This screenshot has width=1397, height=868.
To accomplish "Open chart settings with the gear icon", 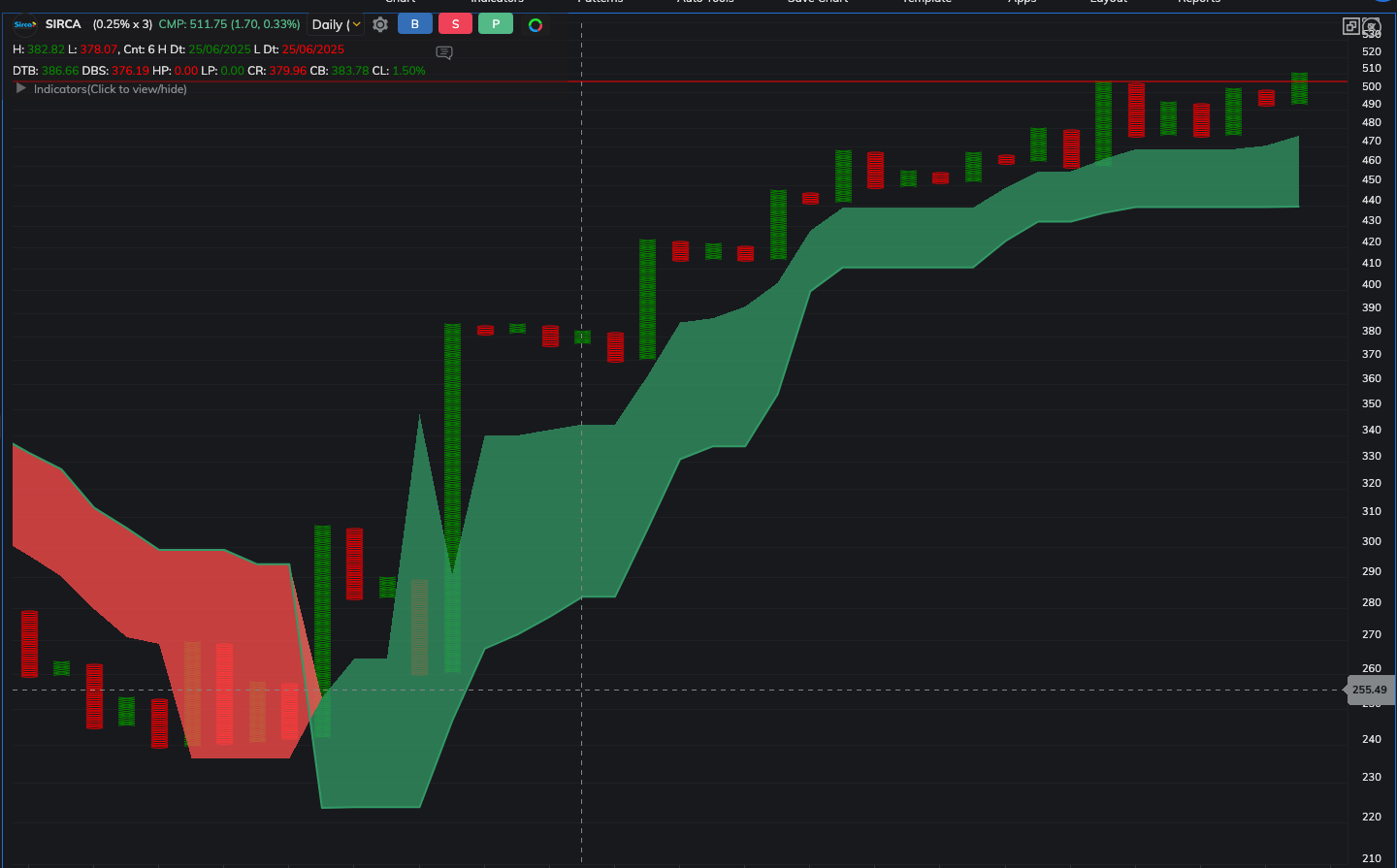I will click(x=380, y=24).
